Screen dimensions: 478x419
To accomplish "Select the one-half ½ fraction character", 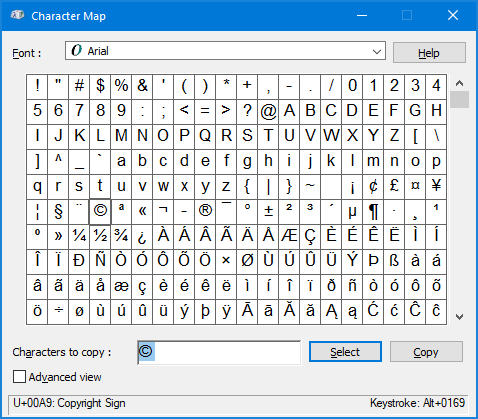I will point(100,237).
